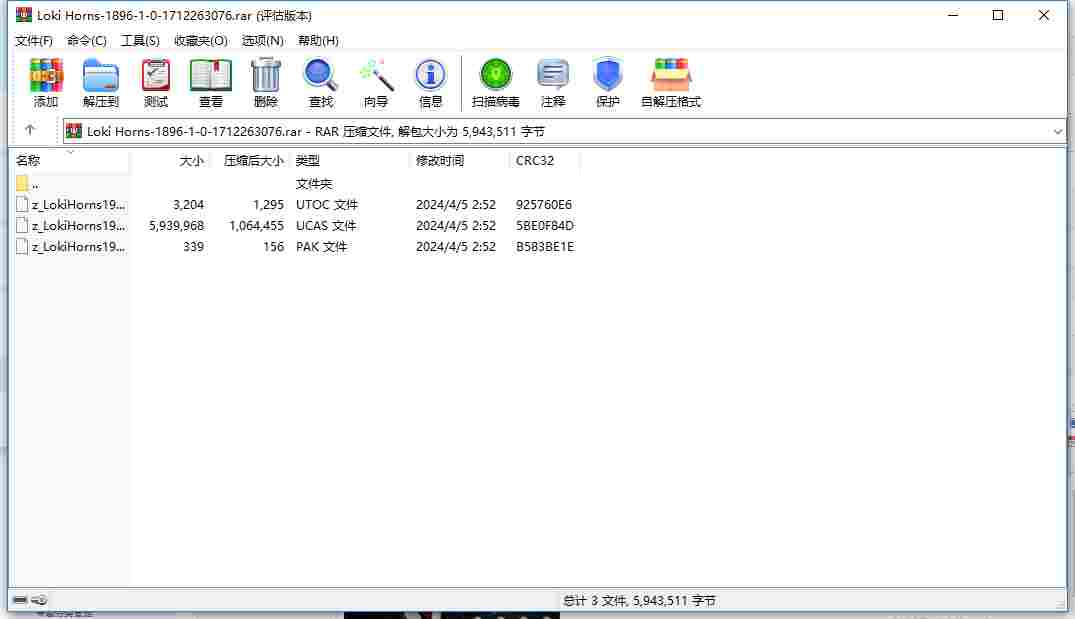The height and width of the screenshot is (619, 1075).
Task: Click size value 3,204
Action: point(189,204)
